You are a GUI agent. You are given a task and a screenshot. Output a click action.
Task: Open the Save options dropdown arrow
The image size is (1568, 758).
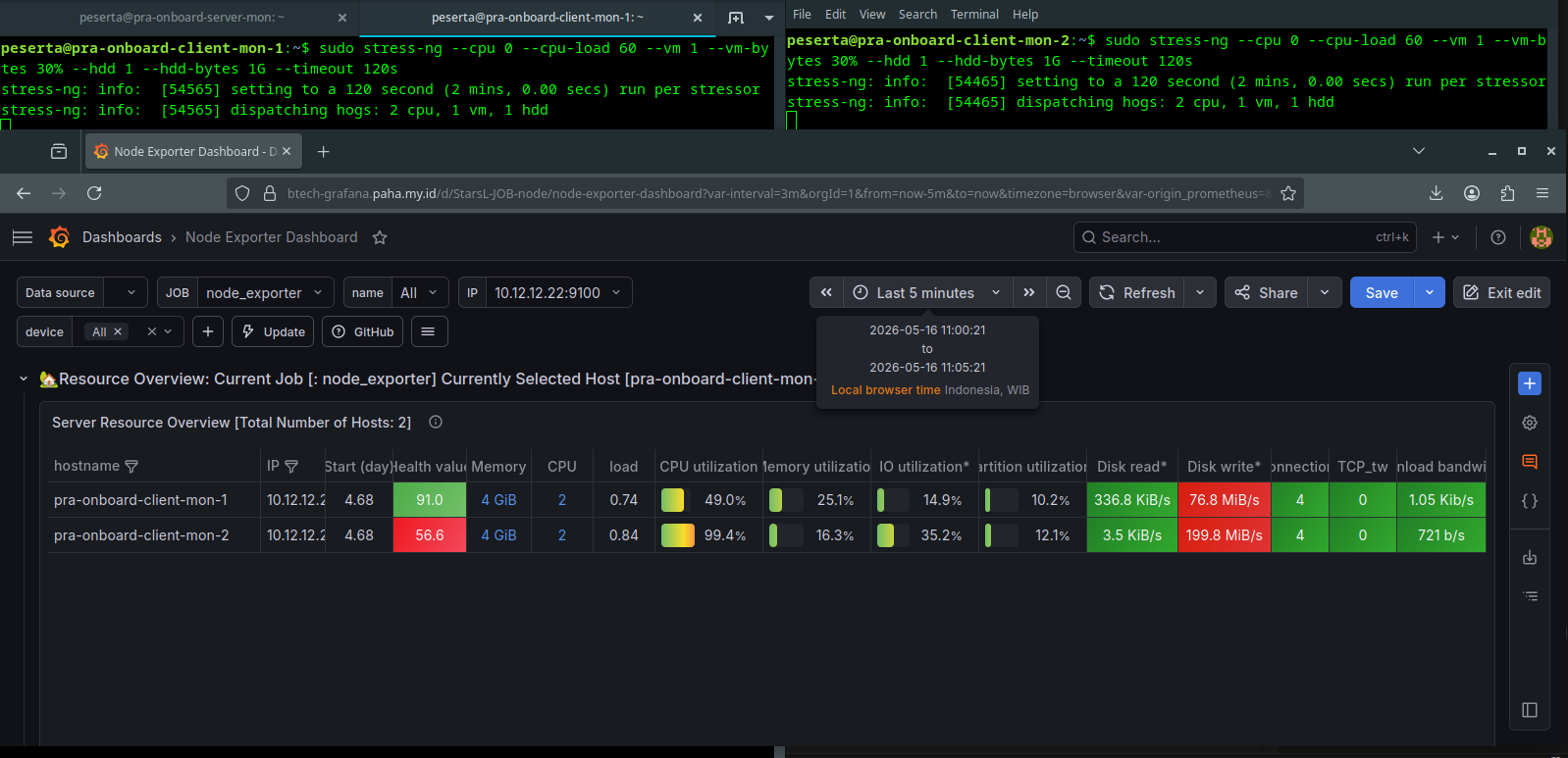(1429, 292)
